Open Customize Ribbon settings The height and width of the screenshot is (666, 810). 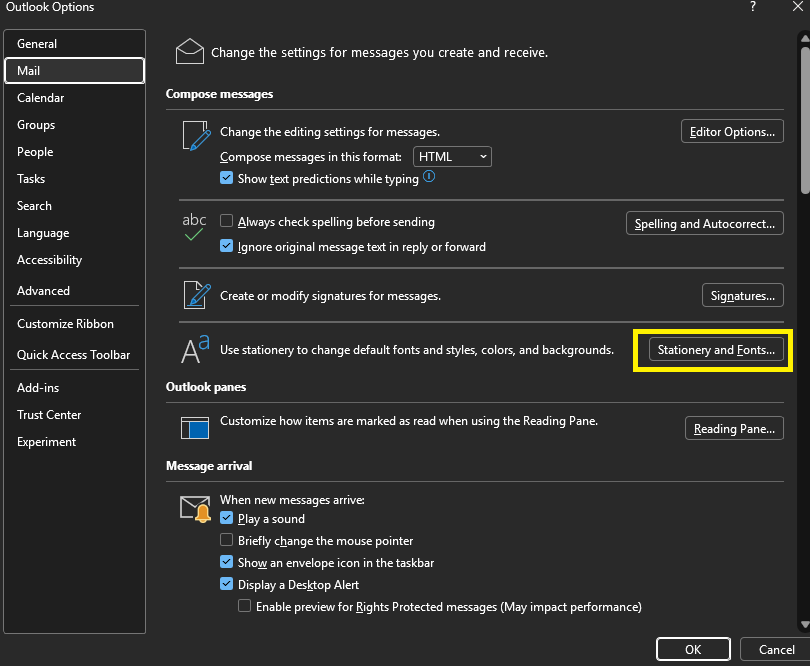coord(74,324)
